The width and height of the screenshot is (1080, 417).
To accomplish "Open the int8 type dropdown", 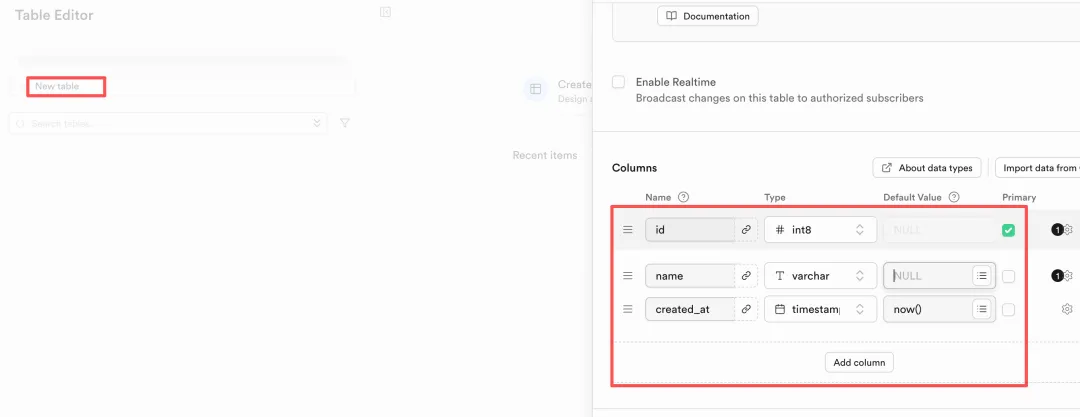I will click(820, 230).
